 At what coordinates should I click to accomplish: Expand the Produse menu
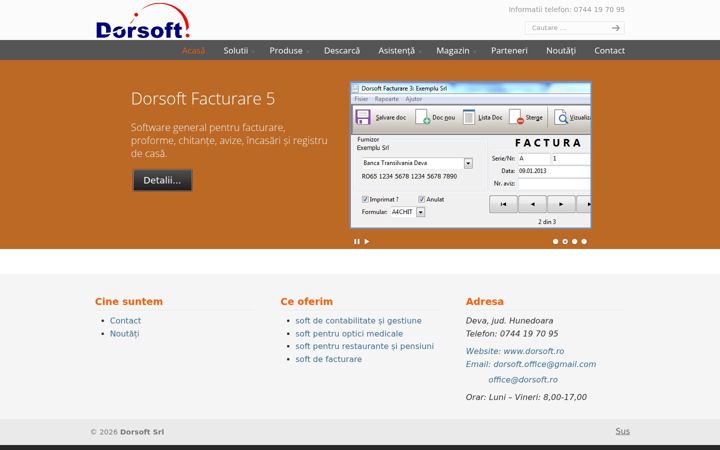[286, 51]
